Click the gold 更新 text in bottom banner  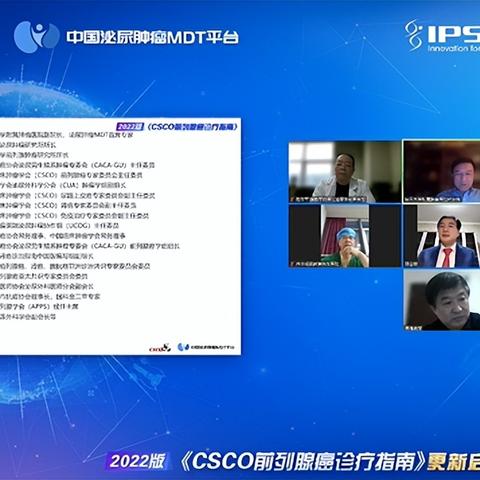pos(446,462)
